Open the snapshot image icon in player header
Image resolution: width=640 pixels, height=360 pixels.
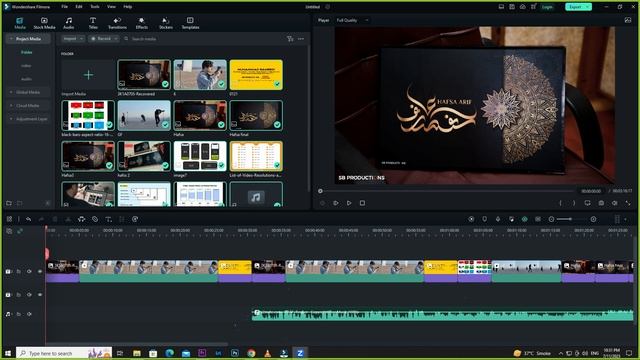coord(627,20)
